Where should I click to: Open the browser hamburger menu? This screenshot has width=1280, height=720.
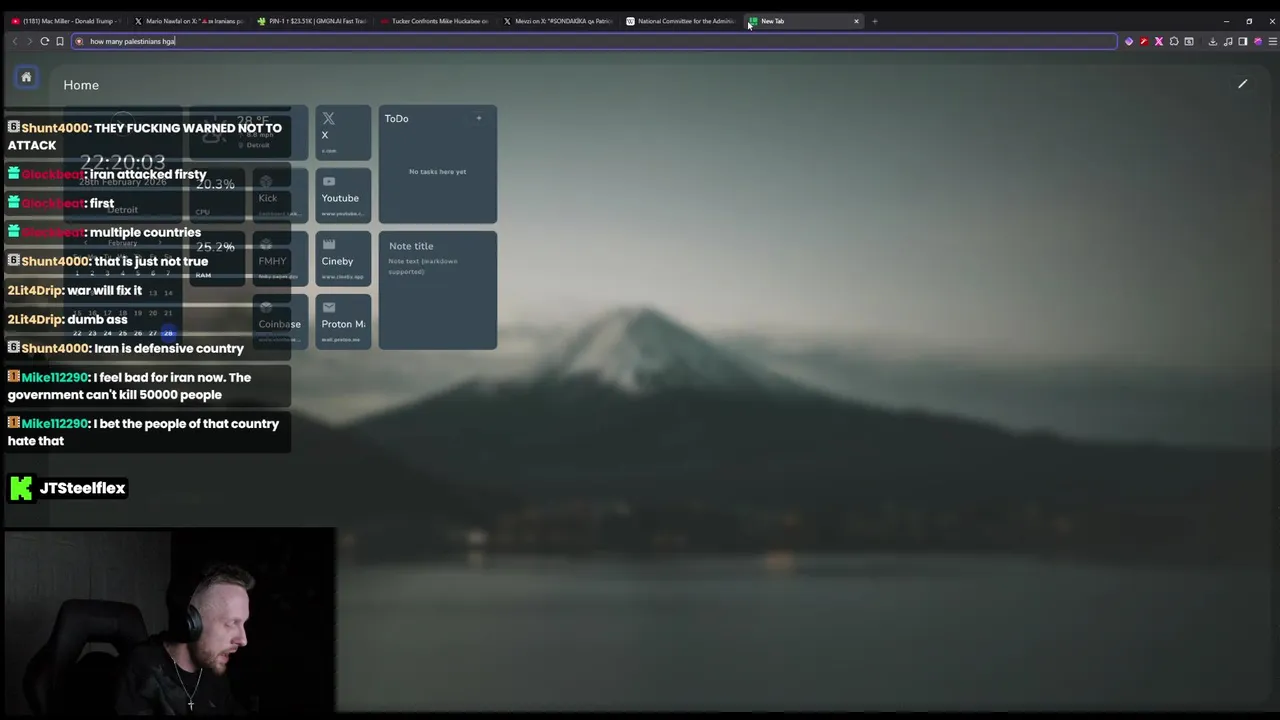1272,41
